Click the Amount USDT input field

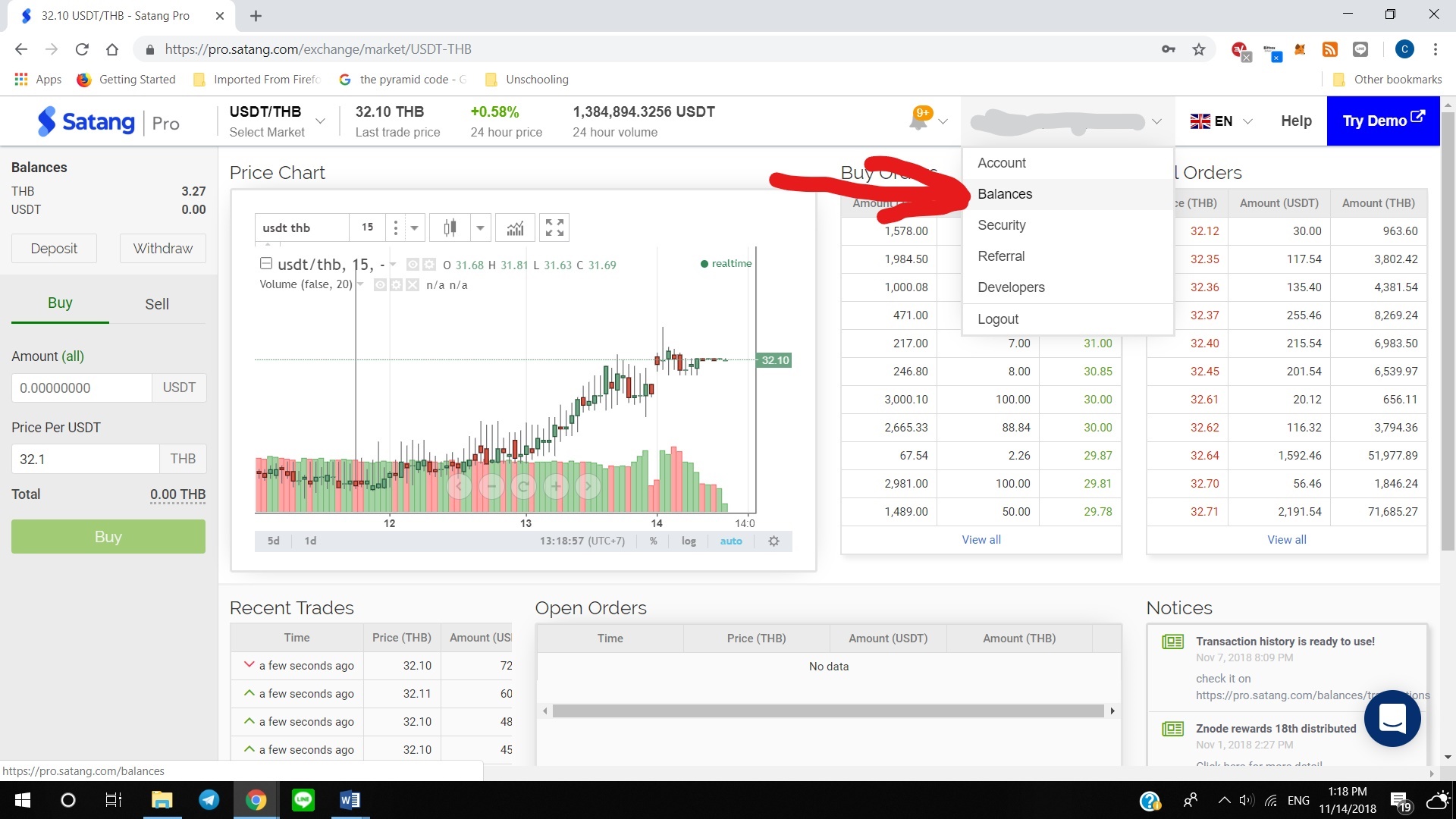(x=82, y=388)
